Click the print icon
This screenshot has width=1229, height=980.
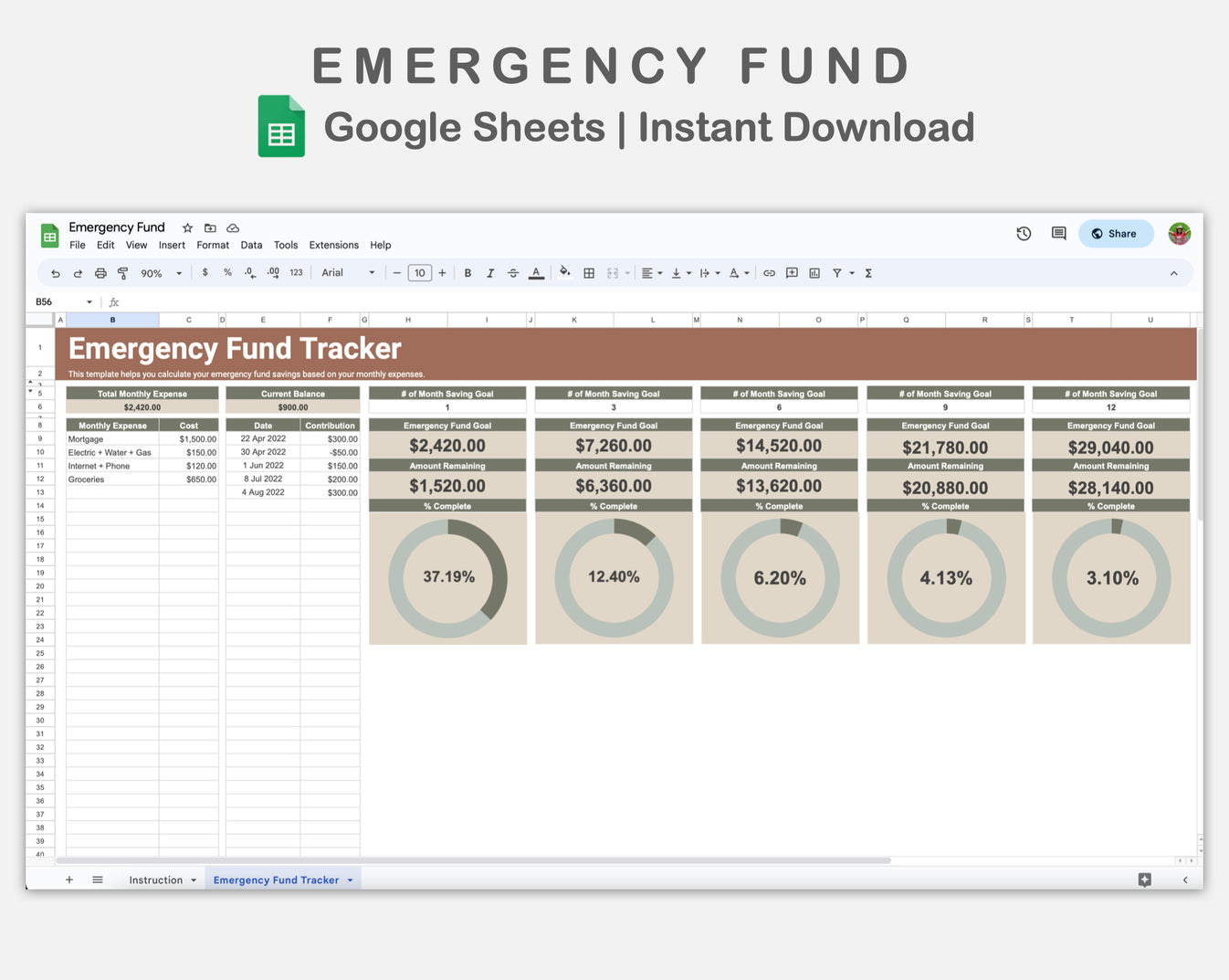coord(100,273)
